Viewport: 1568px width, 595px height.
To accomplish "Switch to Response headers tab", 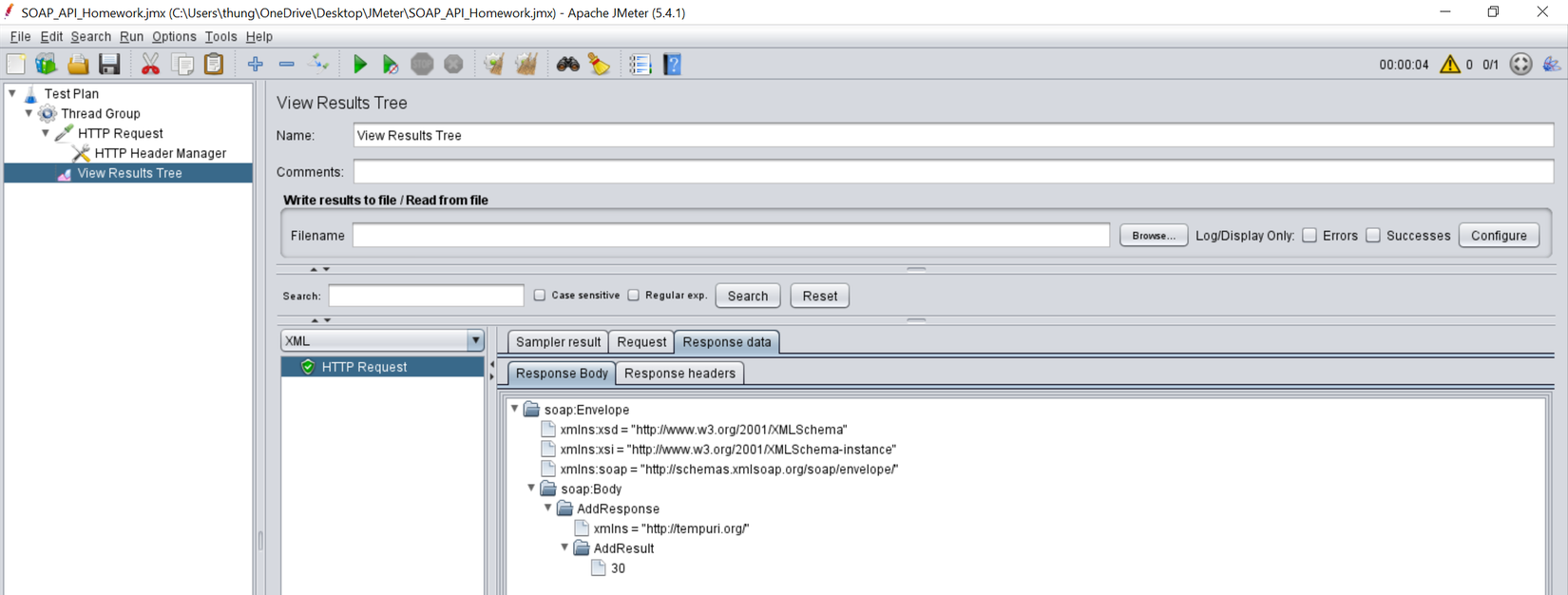I will pyautogui.click(x=679, y=374).
